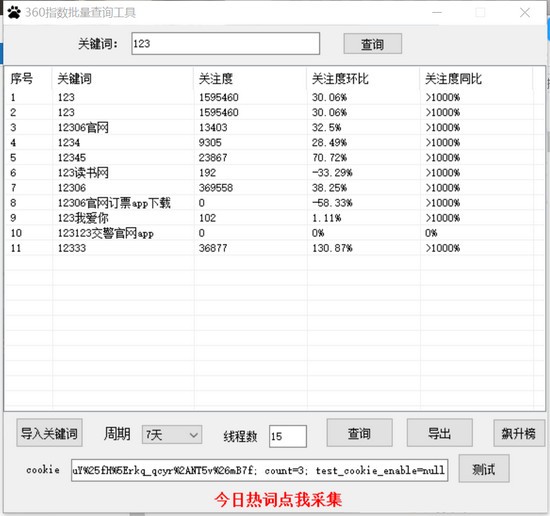Click the 28.49% 环比 cell

point(329,142)
